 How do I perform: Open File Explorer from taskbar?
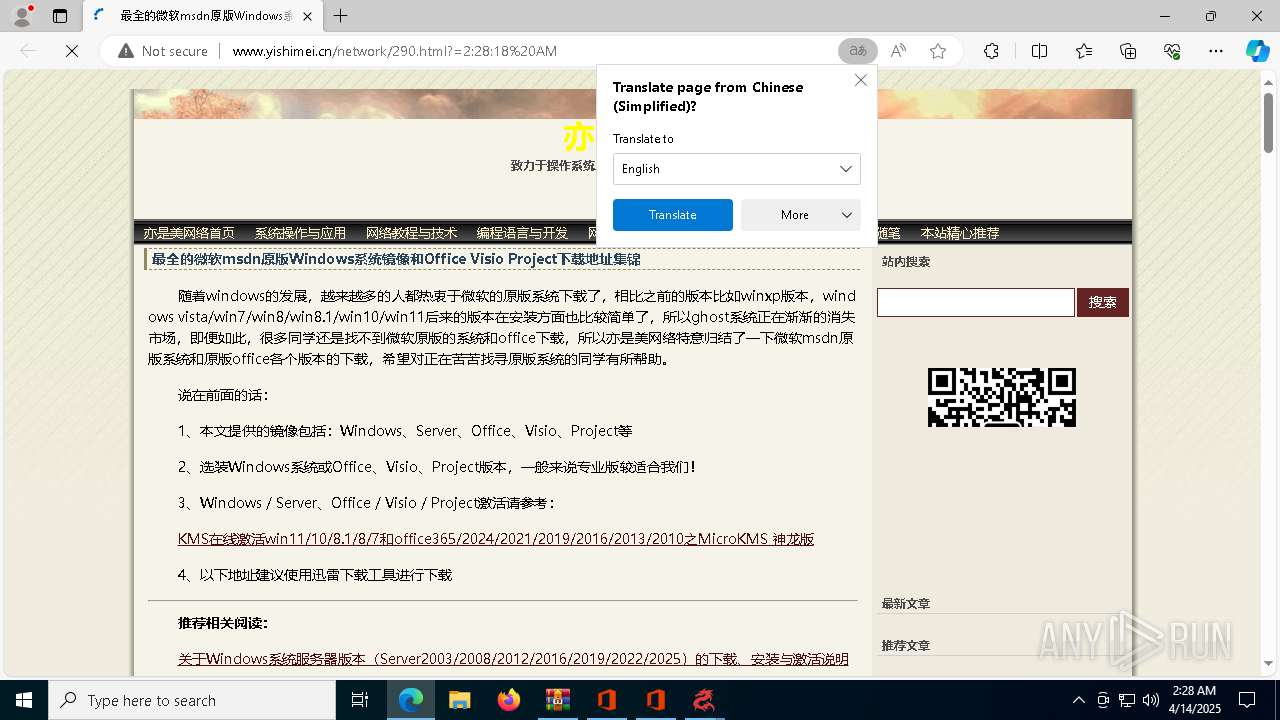click(459, 700)
